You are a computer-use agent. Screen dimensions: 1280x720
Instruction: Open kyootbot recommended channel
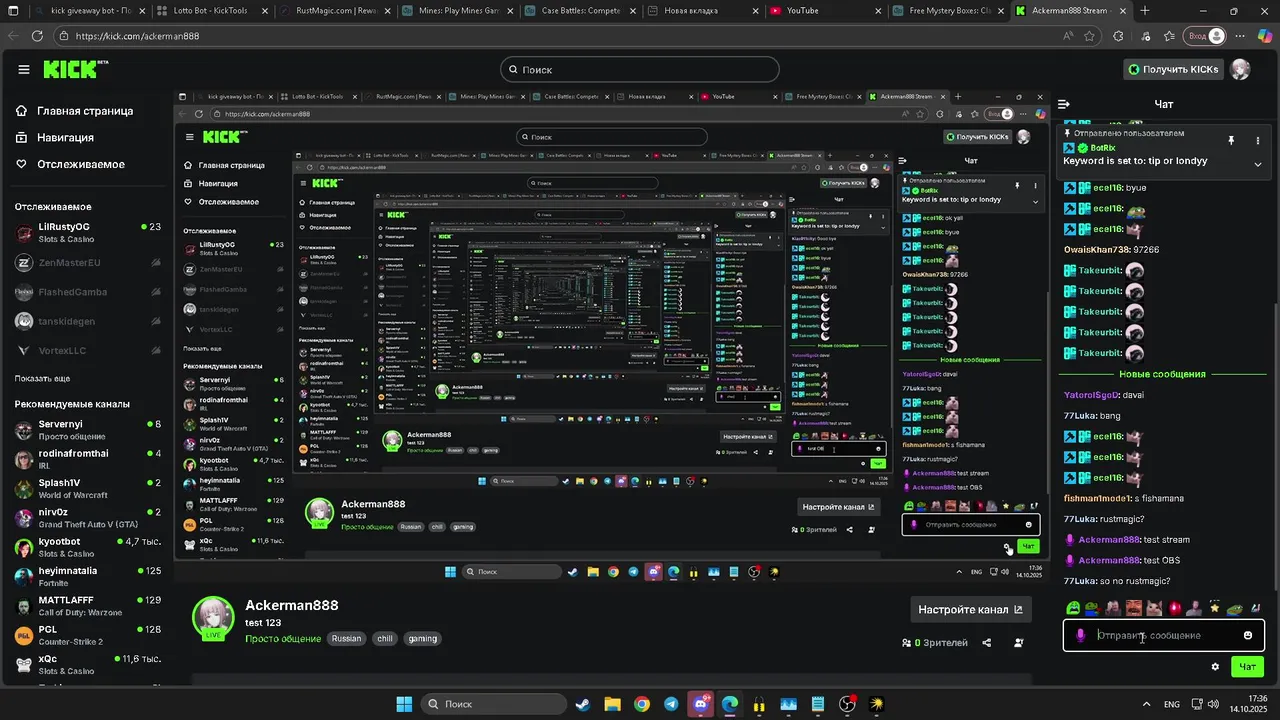[88, 548]
